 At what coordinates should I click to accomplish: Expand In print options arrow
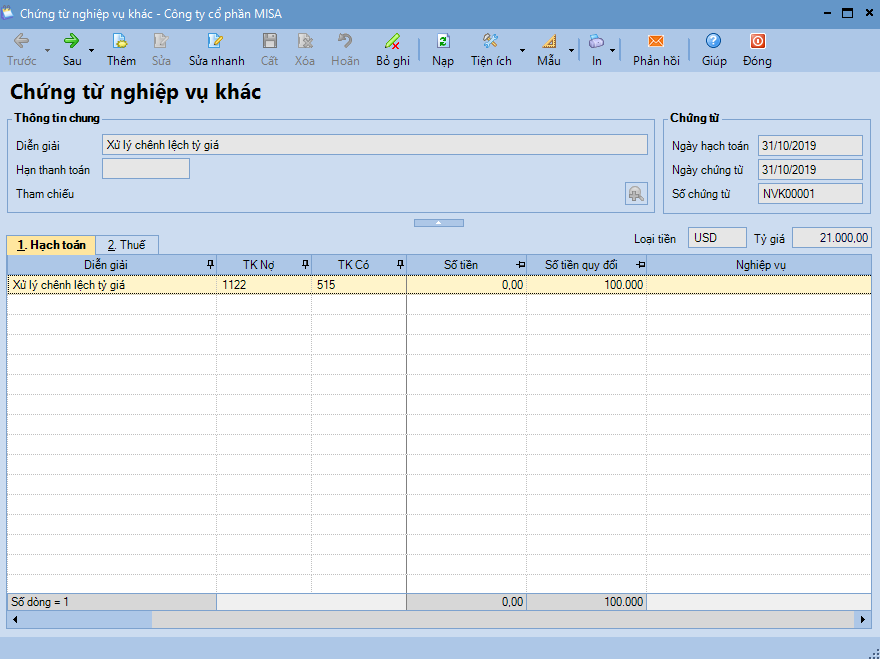coord(612,51)
